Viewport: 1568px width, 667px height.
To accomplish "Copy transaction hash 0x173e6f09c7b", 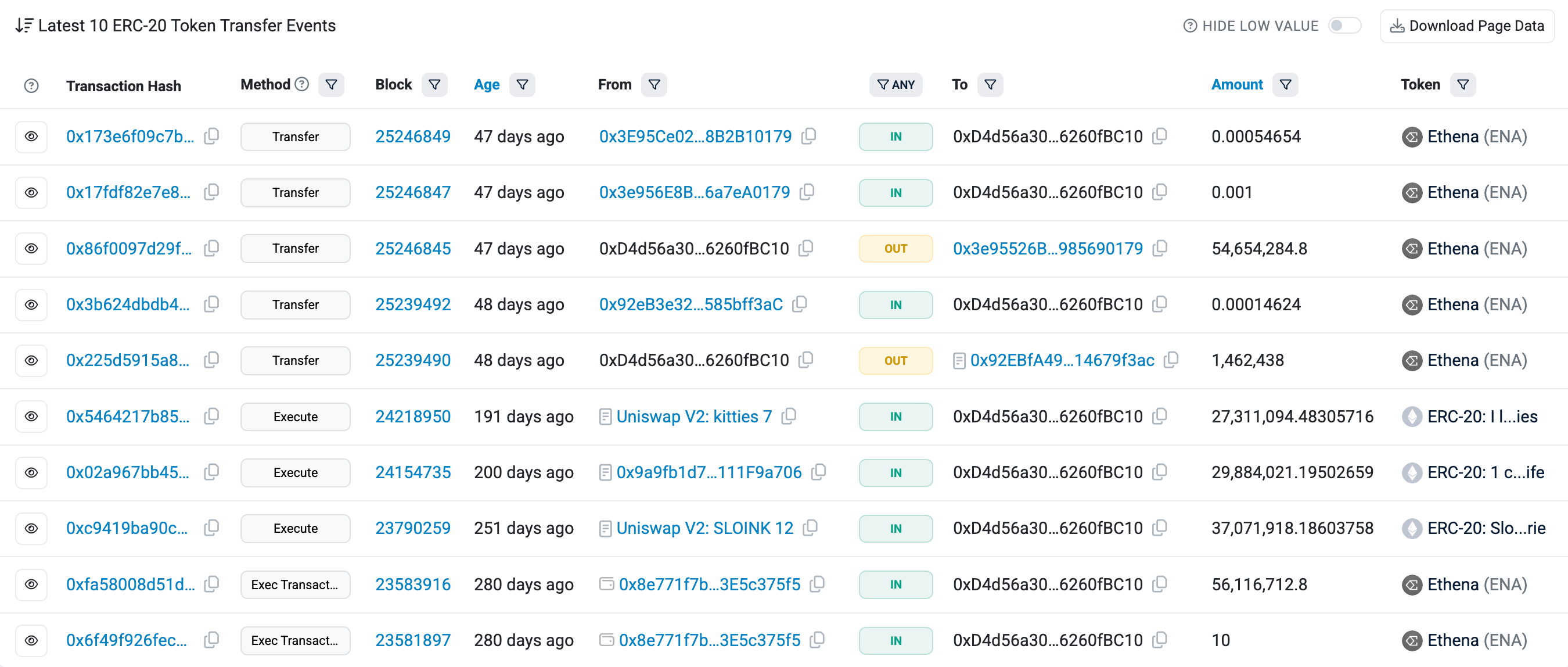I will tap(211, 136).
